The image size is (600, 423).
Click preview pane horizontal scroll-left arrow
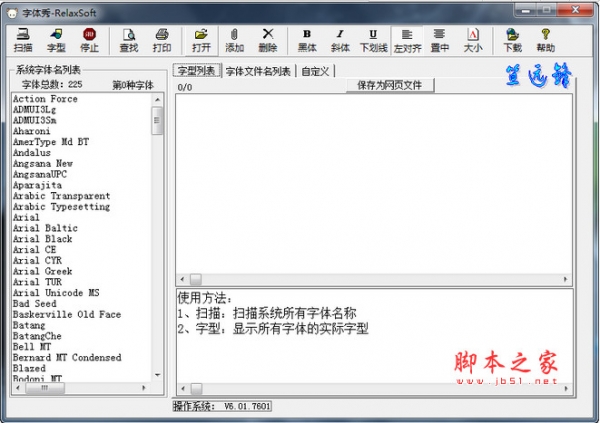(183, 279)
